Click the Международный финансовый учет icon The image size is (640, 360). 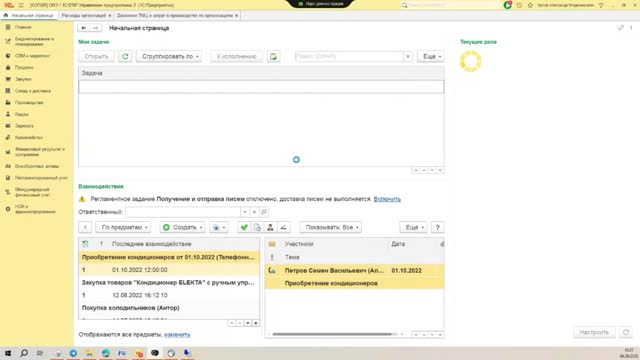[x=8, y=192]
